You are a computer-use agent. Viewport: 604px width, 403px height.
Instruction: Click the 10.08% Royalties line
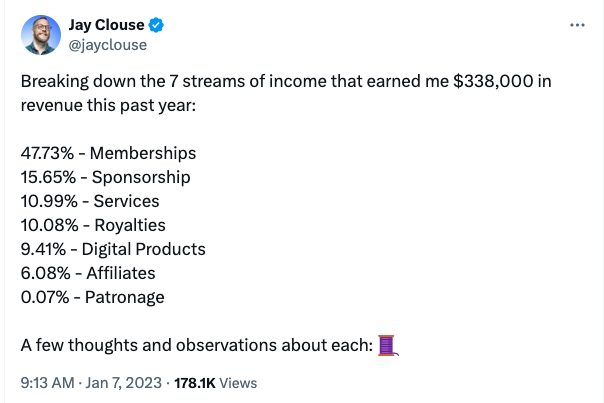(93, 225)
